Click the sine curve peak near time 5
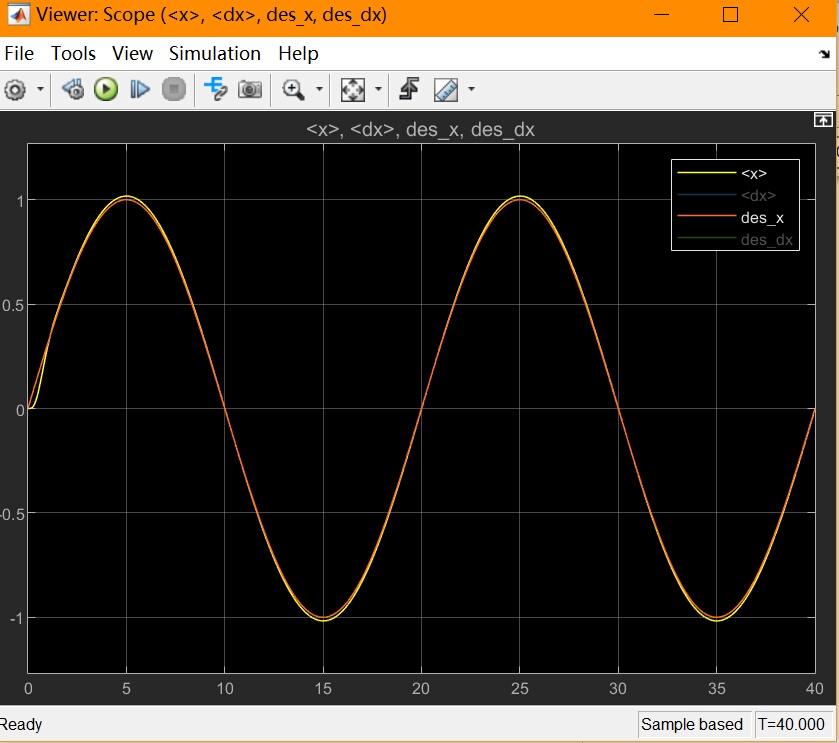The height and width of the screenshot is (743, 839). pyautogui.click(x=126, y=197)
